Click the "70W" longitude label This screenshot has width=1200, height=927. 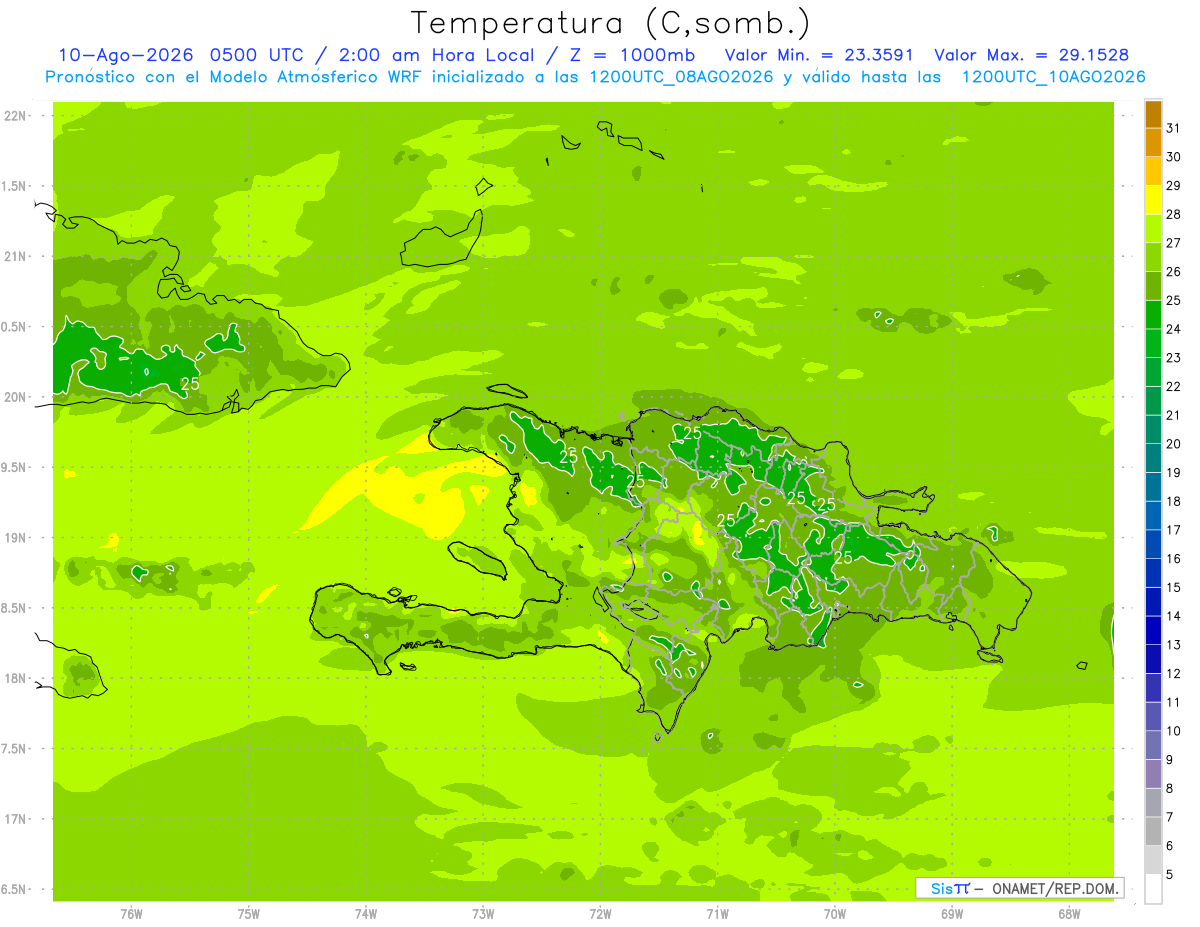coord(835,914)
